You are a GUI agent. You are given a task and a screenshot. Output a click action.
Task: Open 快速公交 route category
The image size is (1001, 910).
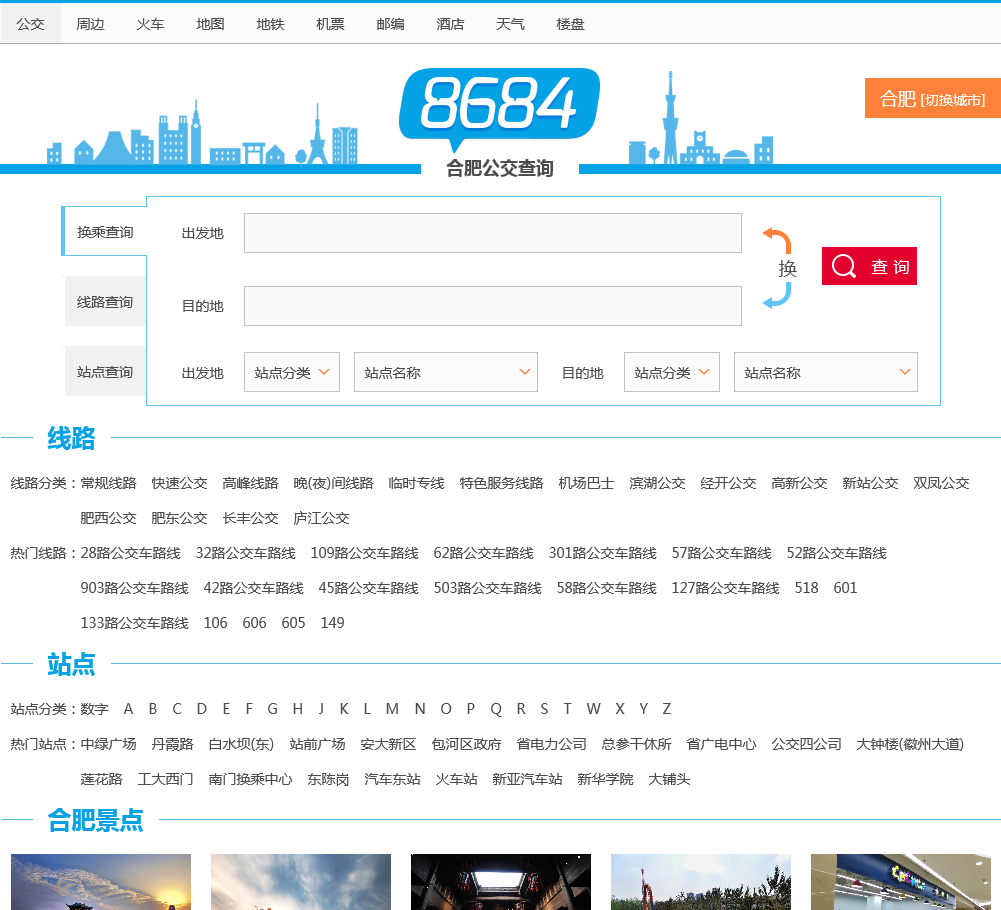(x=179, y=483)
